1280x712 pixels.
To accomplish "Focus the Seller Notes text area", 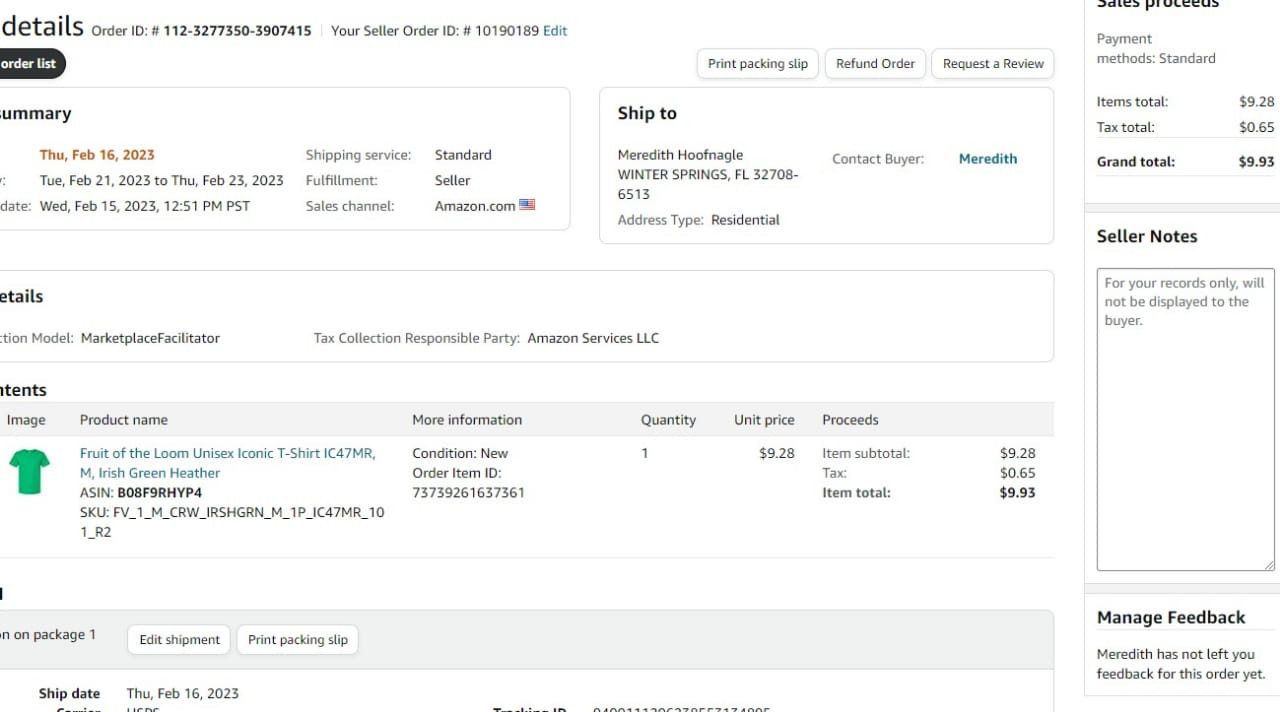I will (1186, 419).
